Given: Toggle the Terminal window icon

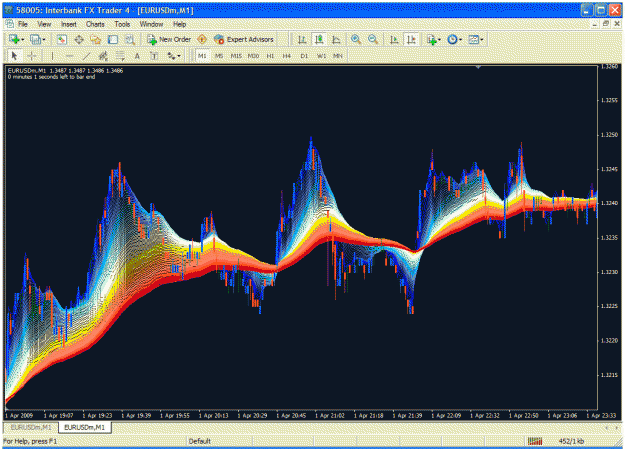Looking at the screenshot, I should (113, 39).
